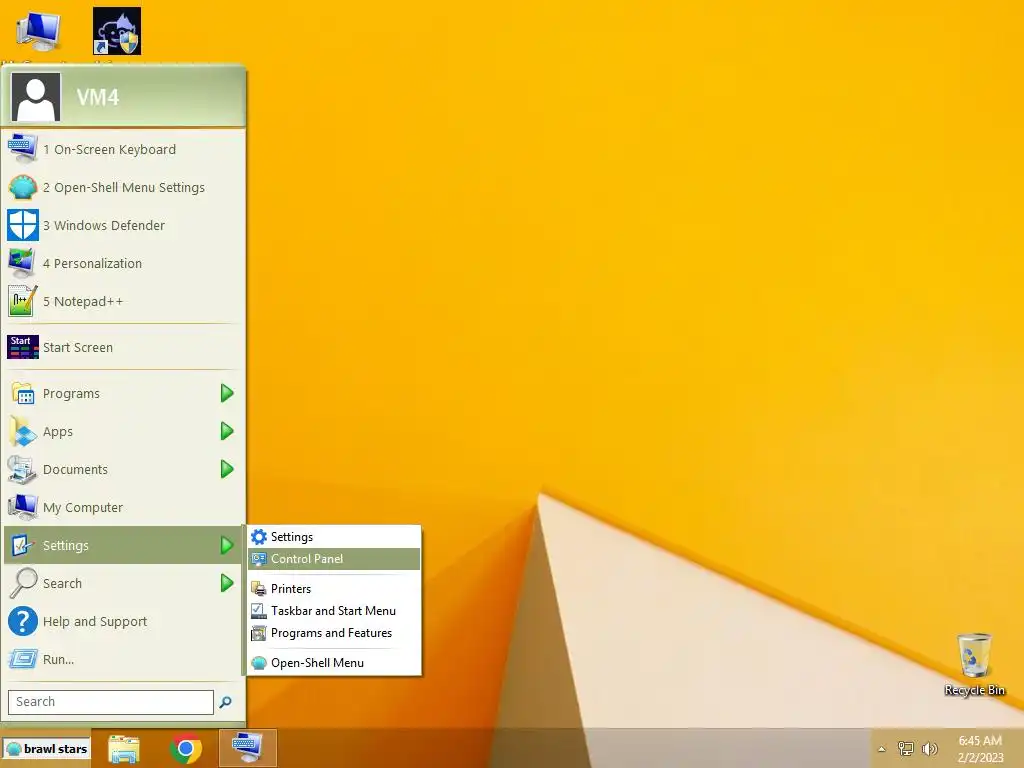The image size is (1024, 768).
Task: Click the VM4 user avatar picture
Action: (x=36, y=97)
